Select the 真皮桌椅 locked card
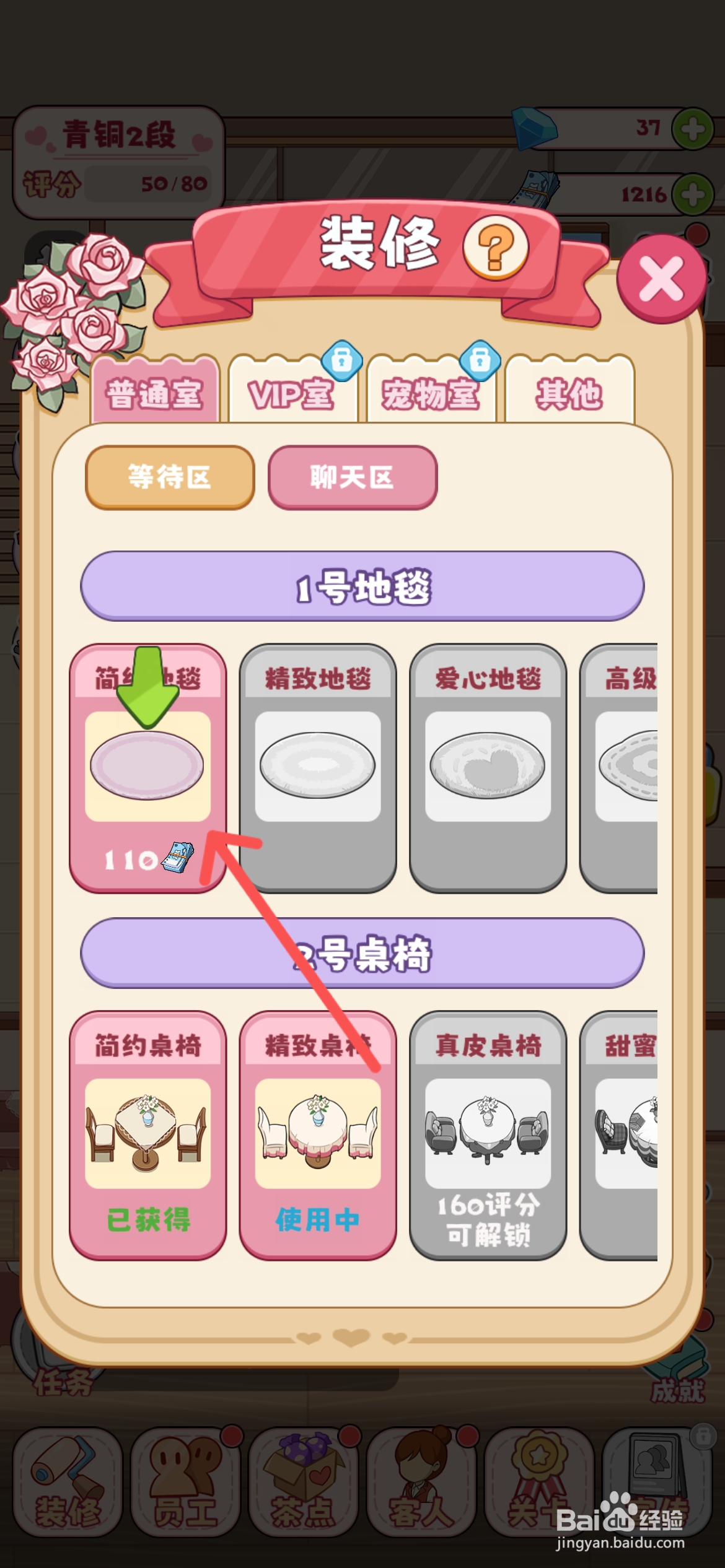Image resolution: width=725 pixels, height=1568 pixels. (x=488, y=1136)
